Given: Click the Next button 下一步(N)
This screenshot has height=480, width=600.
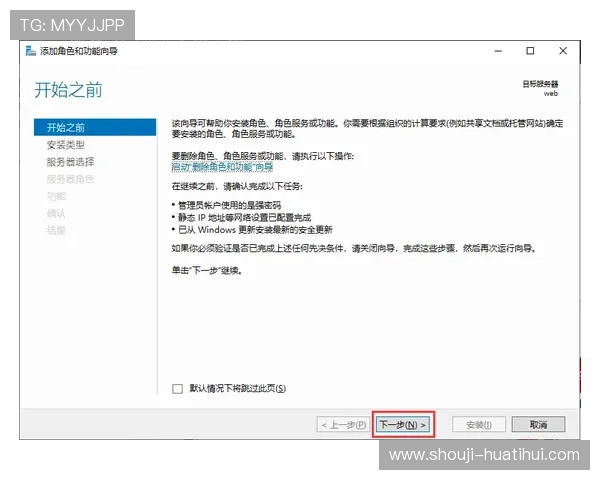Looking at the screenshot, I should (x=403, y=424).
